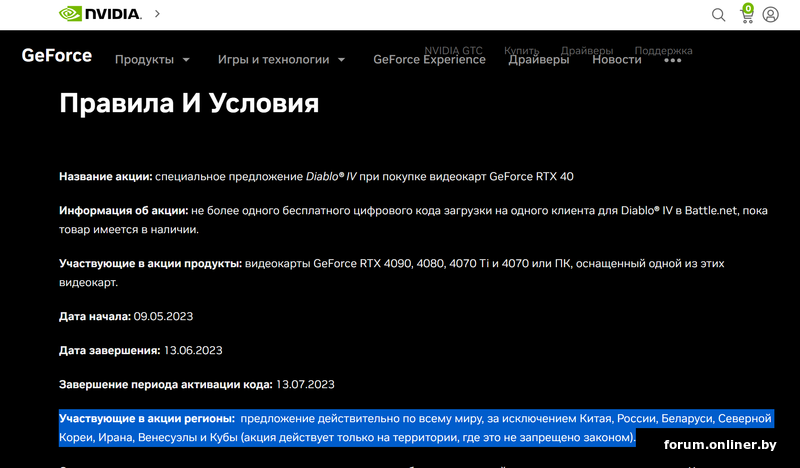Click the Купить link

521,50
